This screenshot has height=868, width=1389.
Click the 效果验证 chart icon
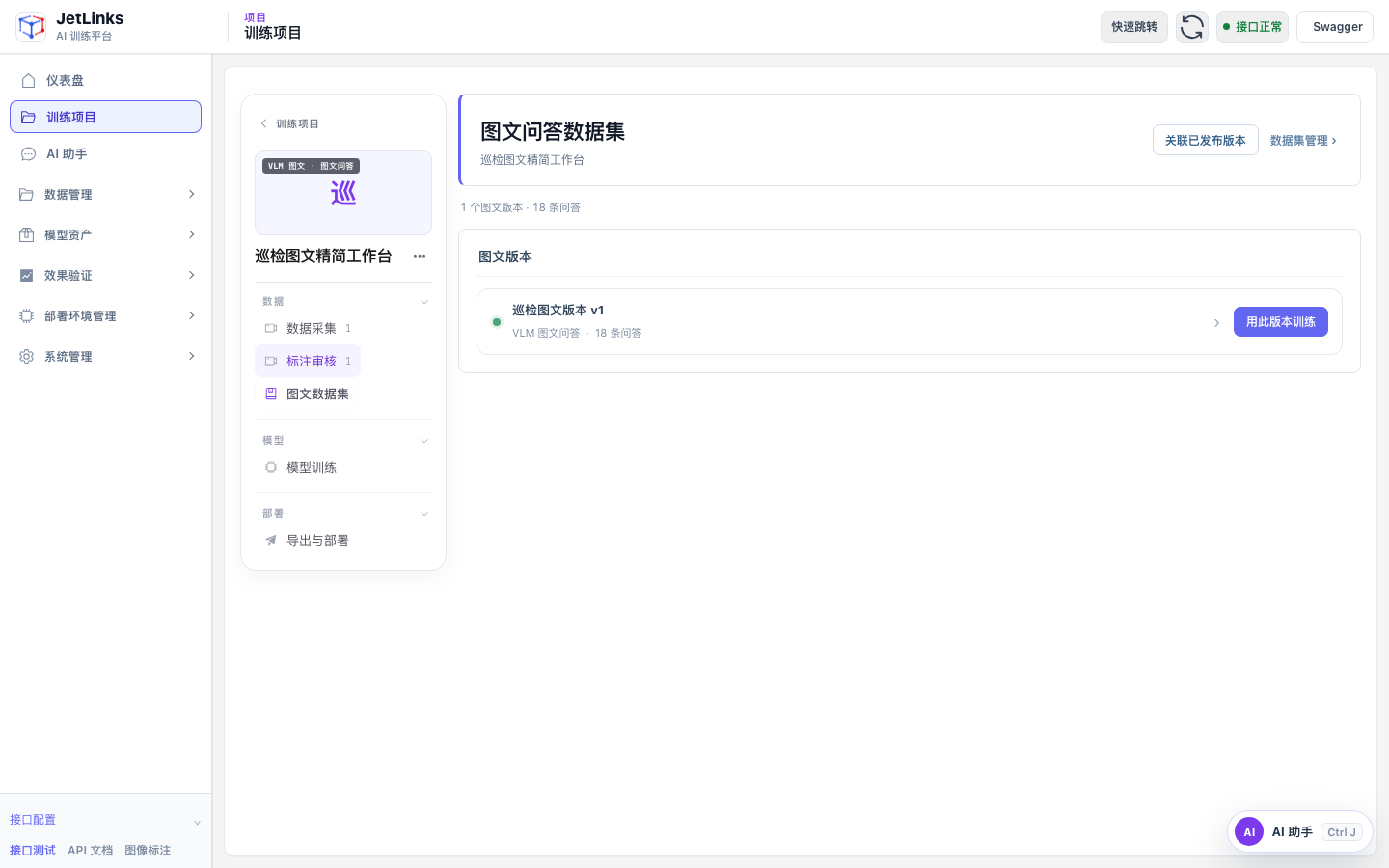coord(27,276)
